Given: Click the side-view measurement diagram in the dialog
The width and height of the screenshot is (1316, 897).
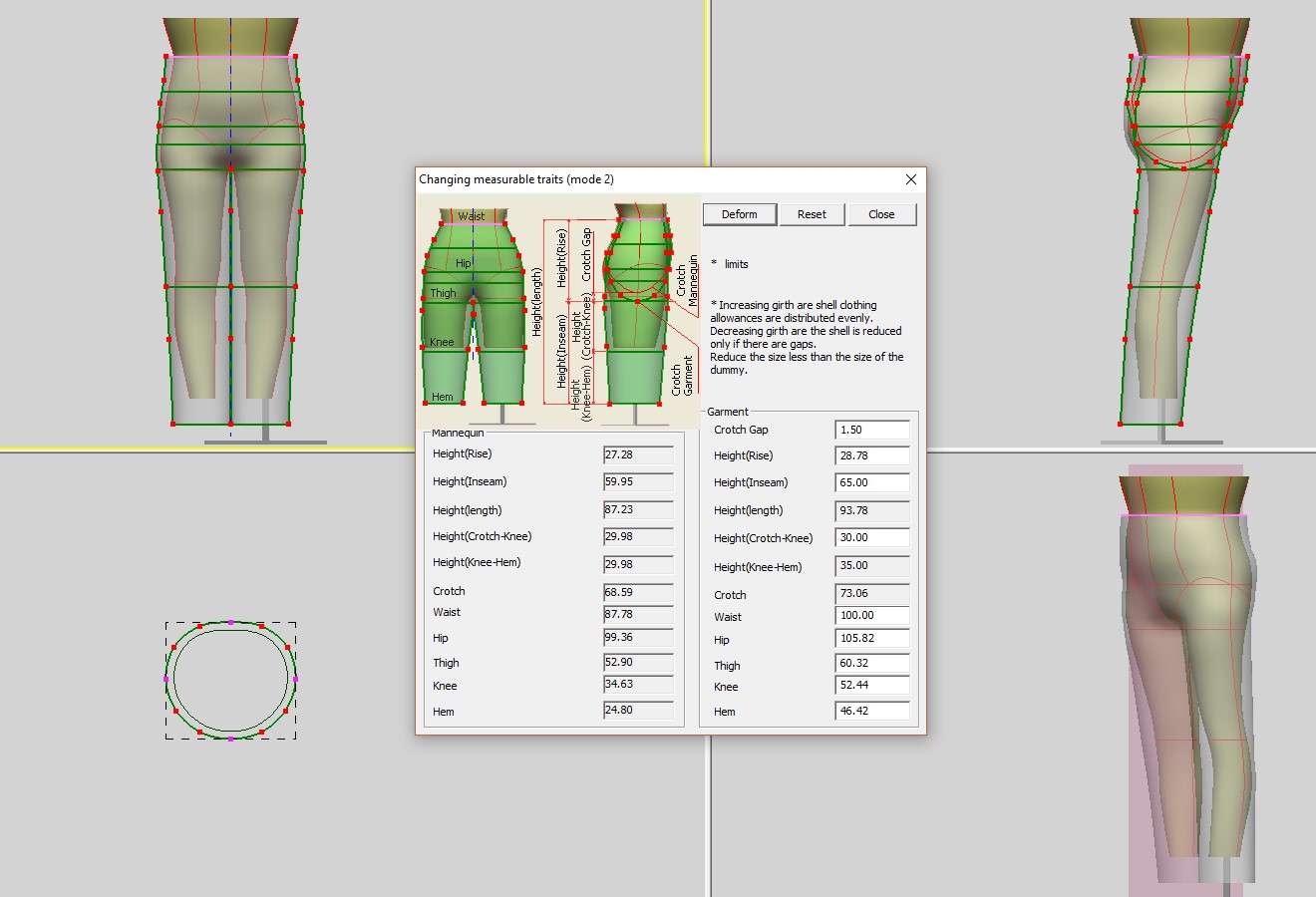Looking at the screenshot, I should 636,309.
